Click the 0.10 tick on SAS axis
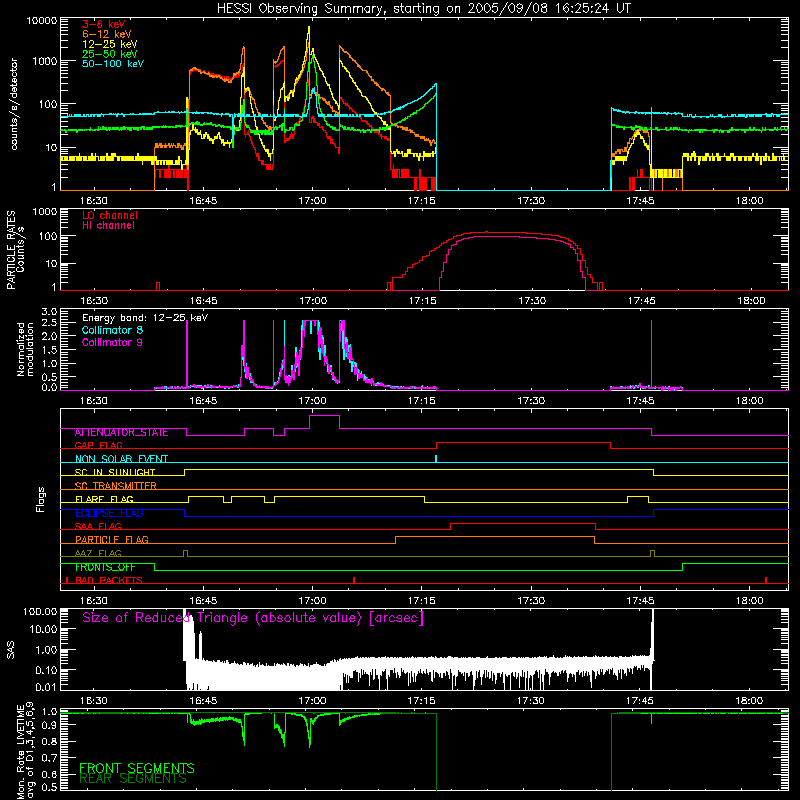 (46, 670)
